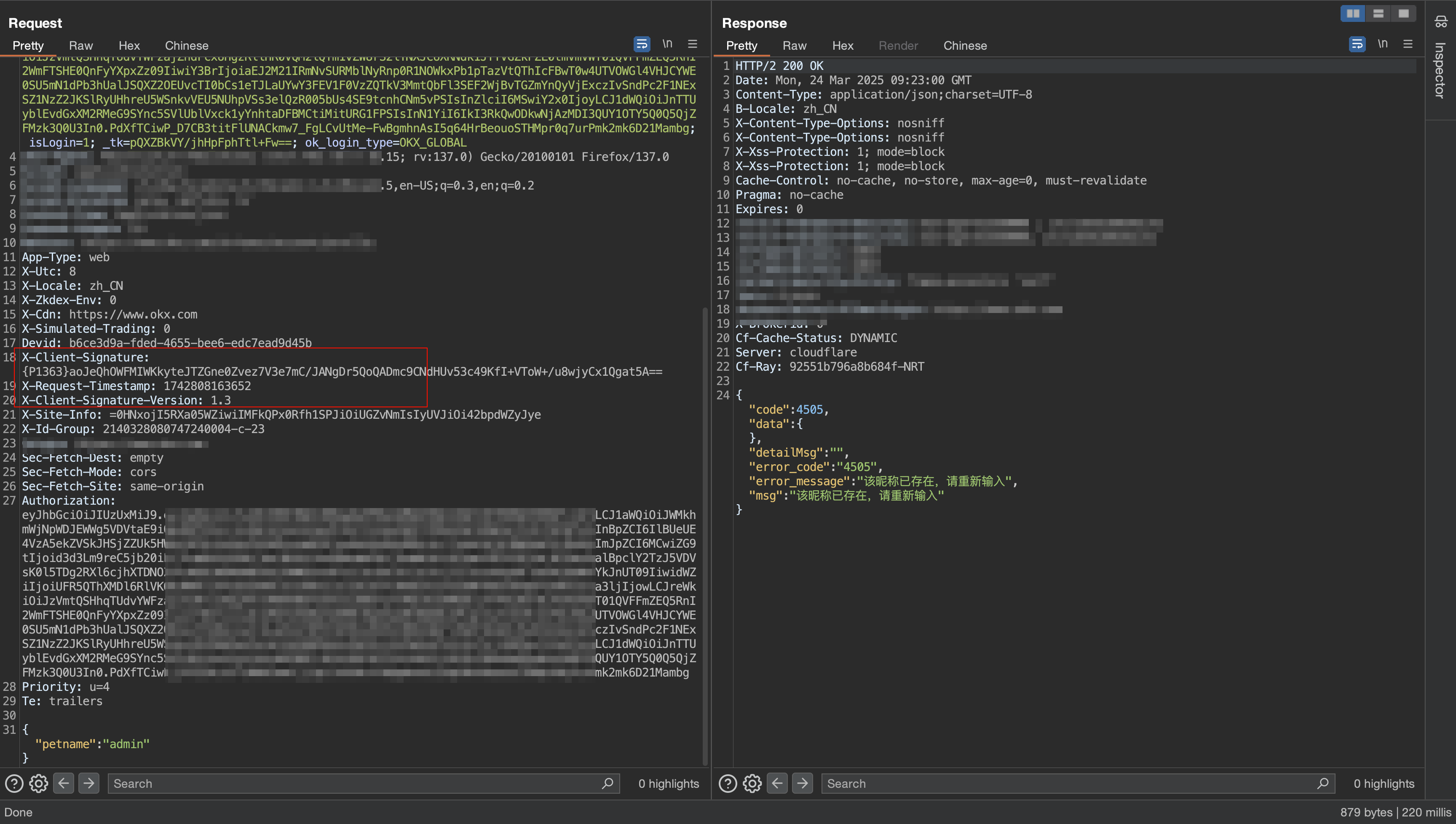Switch to top-bottom stacked layout view
The width and height of the screenshot is (1456, 824).
click(1378, 13)
